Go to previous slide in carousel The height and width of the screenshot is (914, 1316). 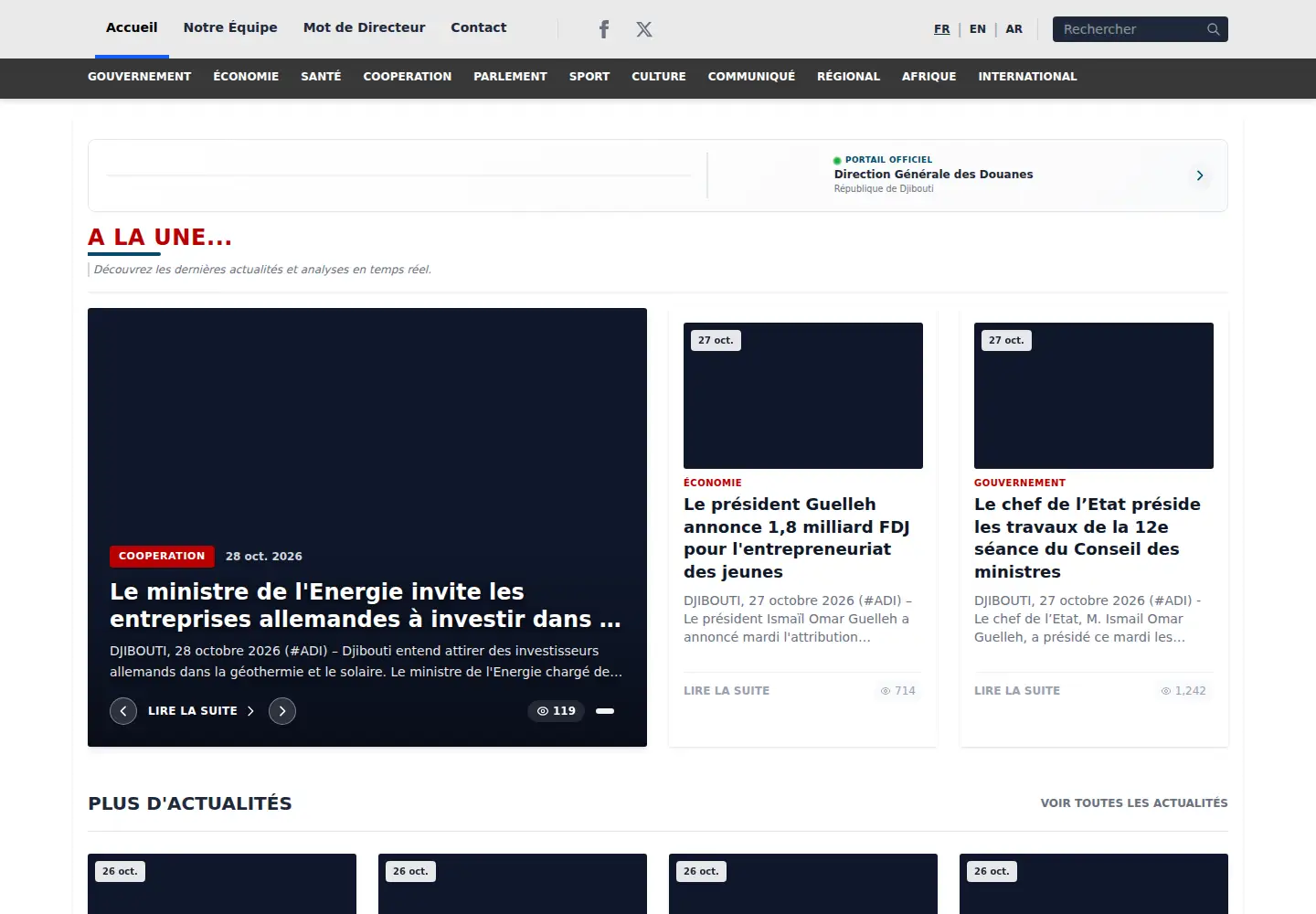(x=123, y=711)
